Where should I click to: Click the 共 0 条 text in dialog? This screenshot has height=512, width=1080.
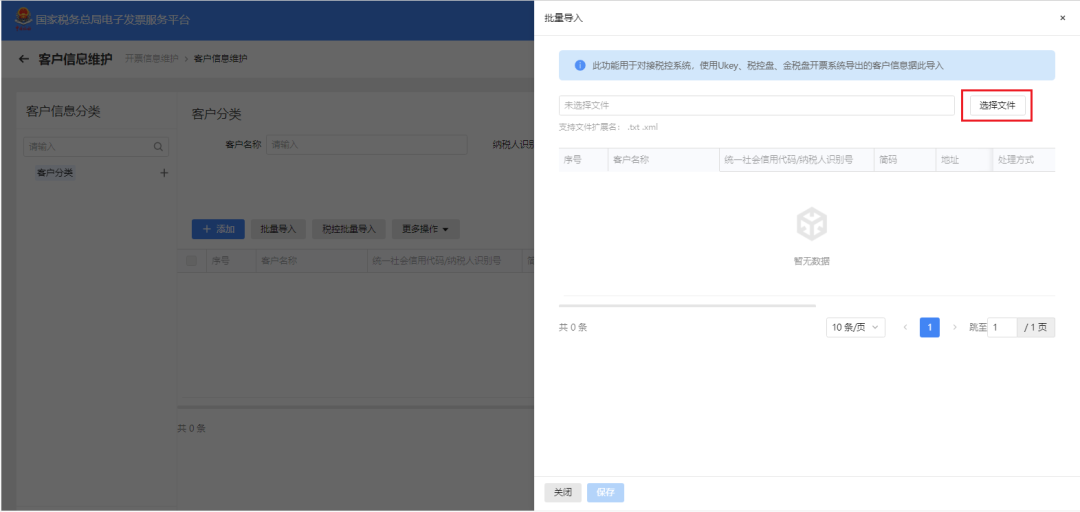pyautogui.click(x=573, y=327)
